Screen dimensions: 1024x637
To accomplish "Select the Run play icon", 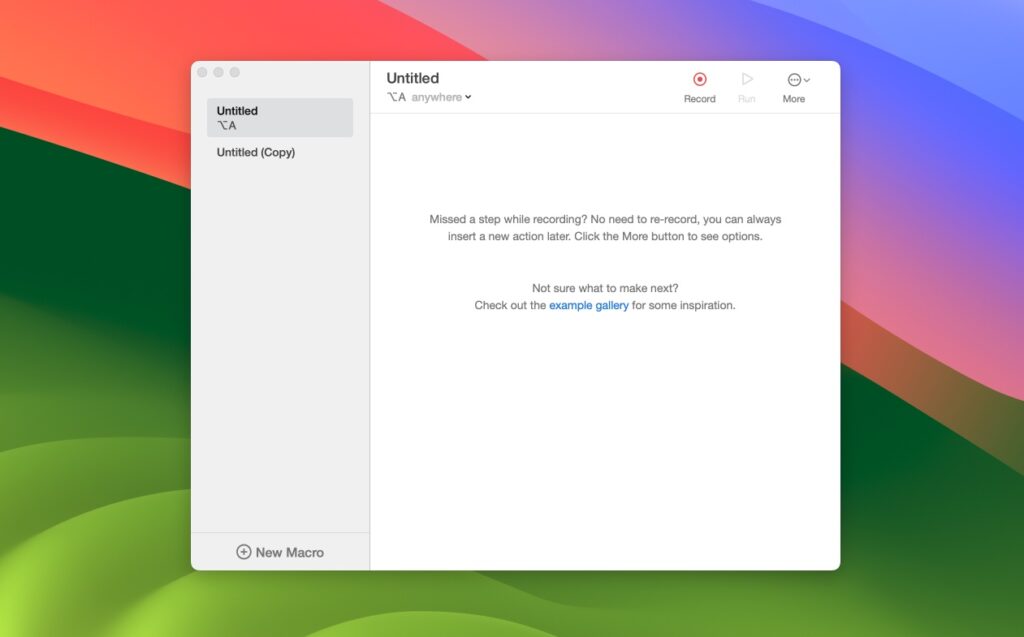I will [747, 80].
